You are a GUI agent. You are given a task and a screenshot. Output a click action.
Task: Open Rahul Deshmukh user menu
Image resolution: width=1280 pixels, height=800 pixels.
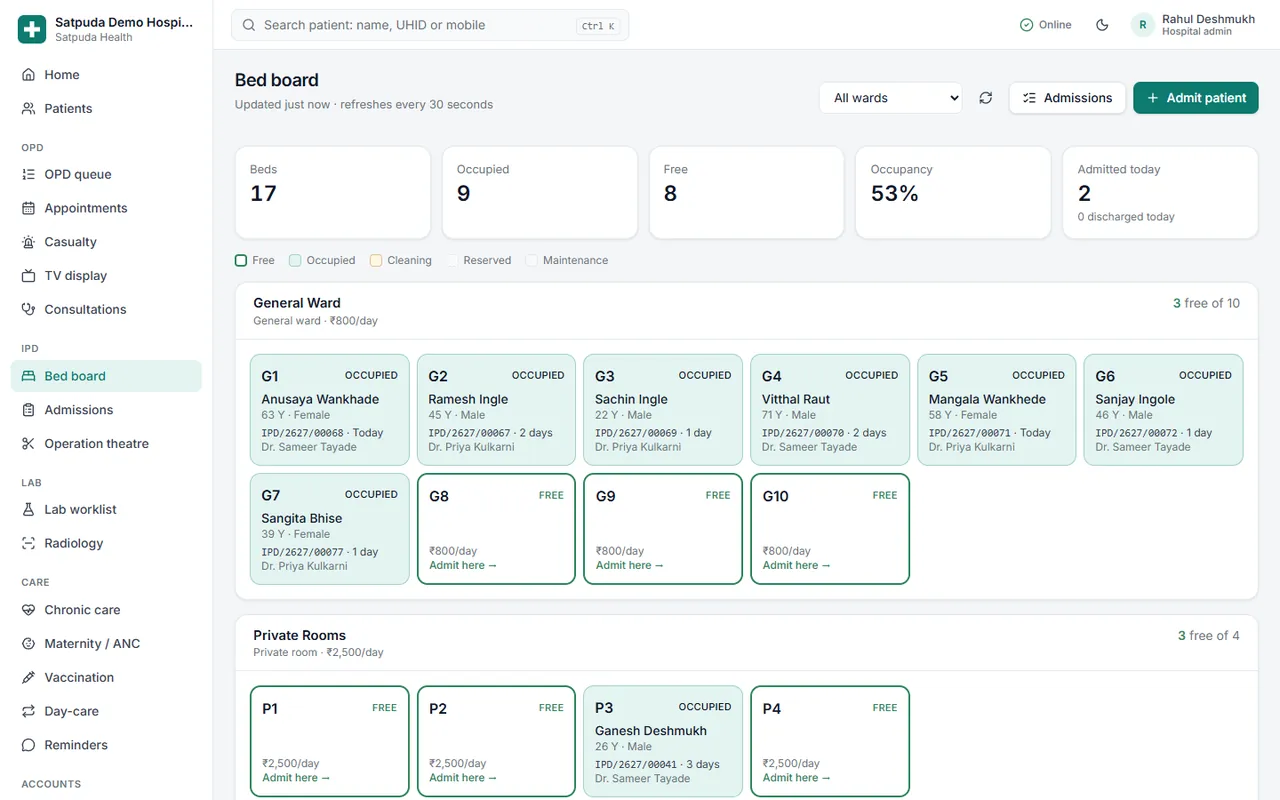1192,25
